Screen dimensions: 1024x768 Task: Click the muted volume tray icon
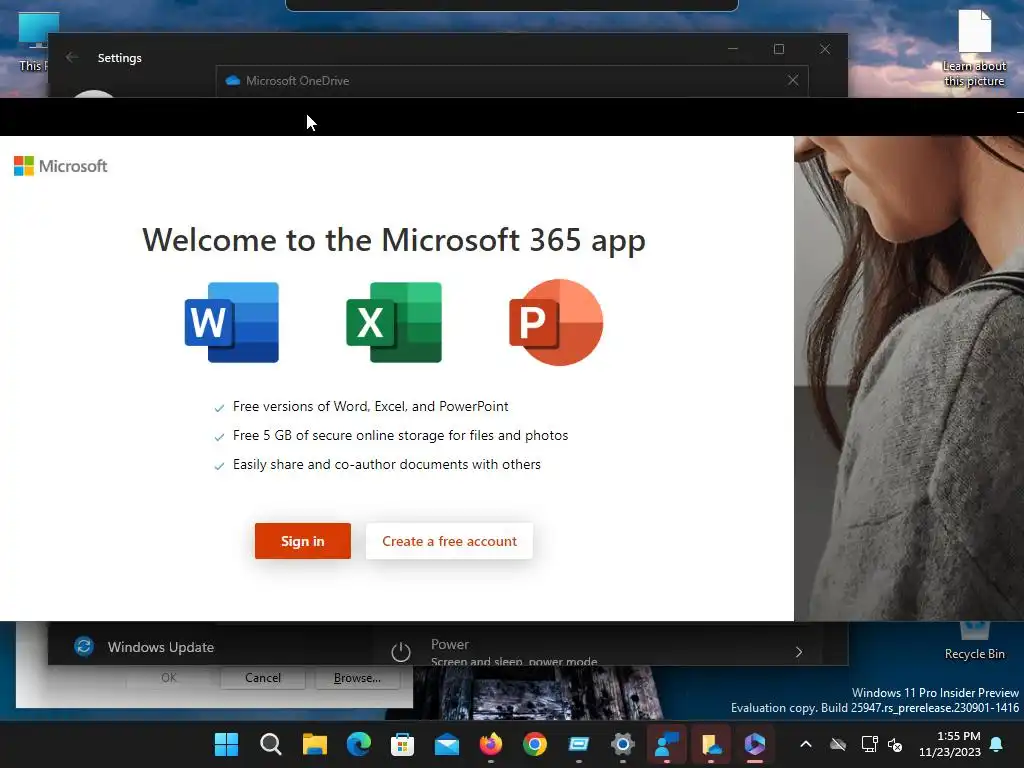pyautogui.click(x=895, y=744)
